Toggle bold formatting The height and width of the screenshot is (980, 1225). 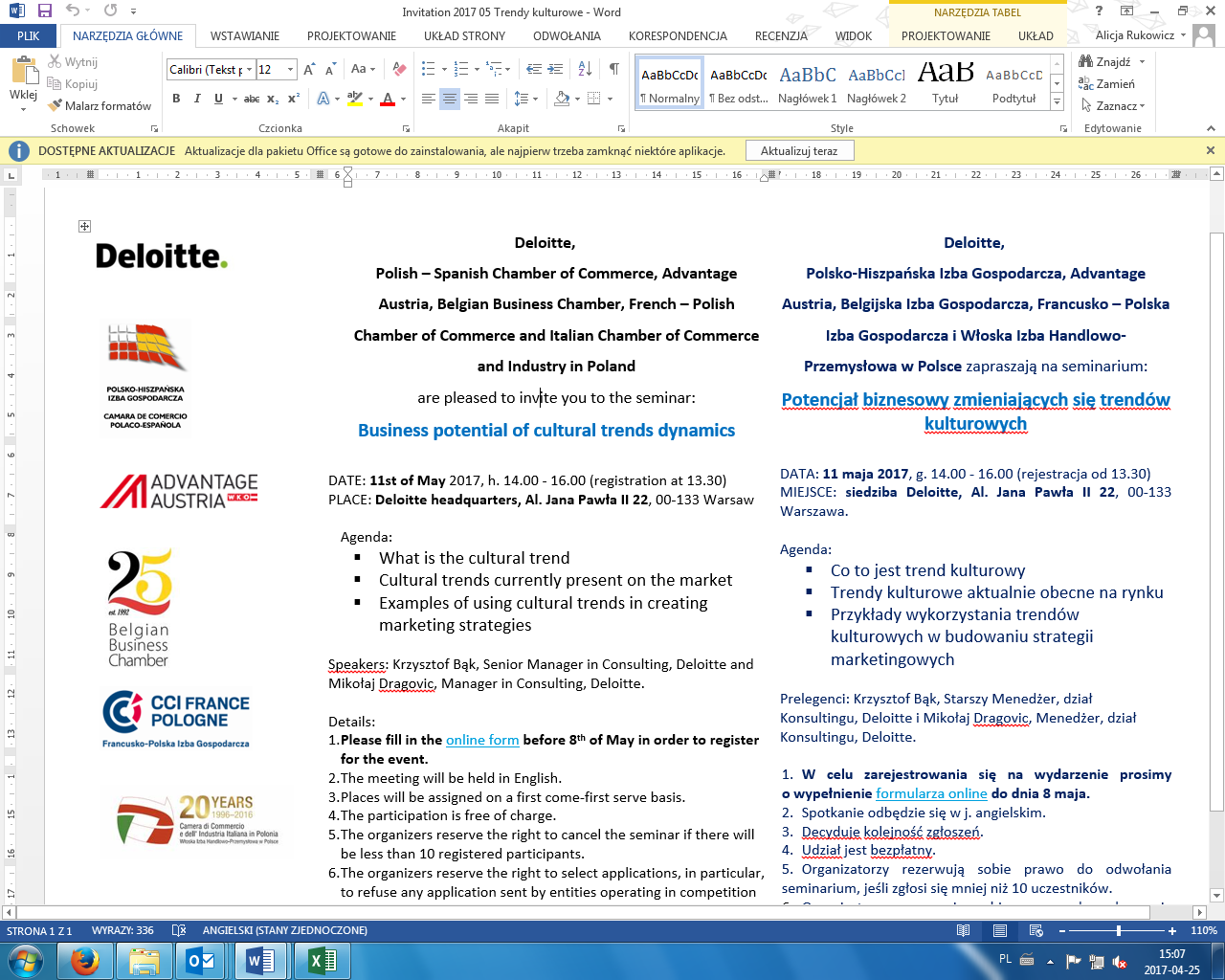[176, 99]
